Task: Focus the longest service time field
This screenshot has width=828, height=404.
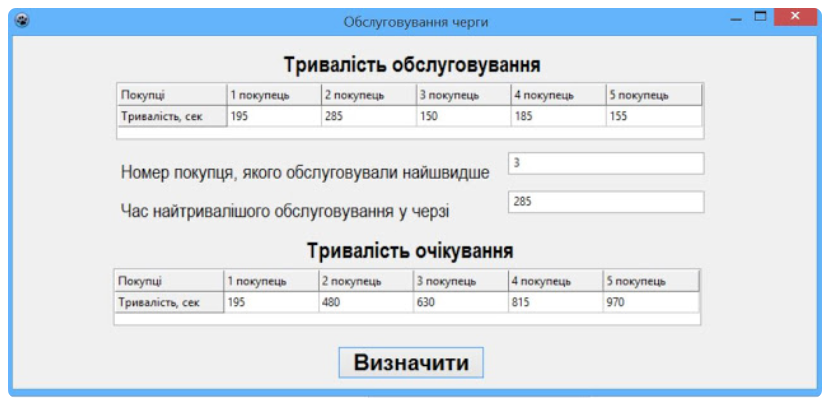Action: point(606,202)
